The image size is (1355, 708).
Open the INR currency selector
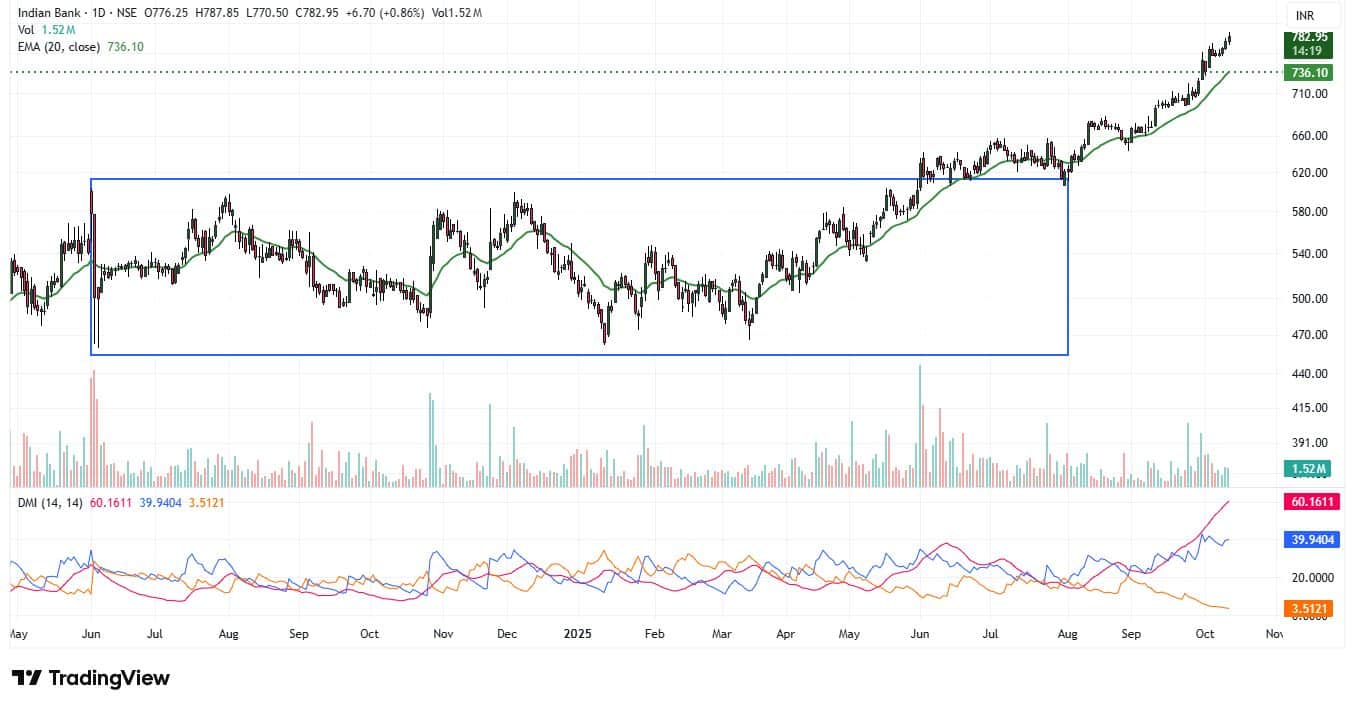tap(1304, 15)
